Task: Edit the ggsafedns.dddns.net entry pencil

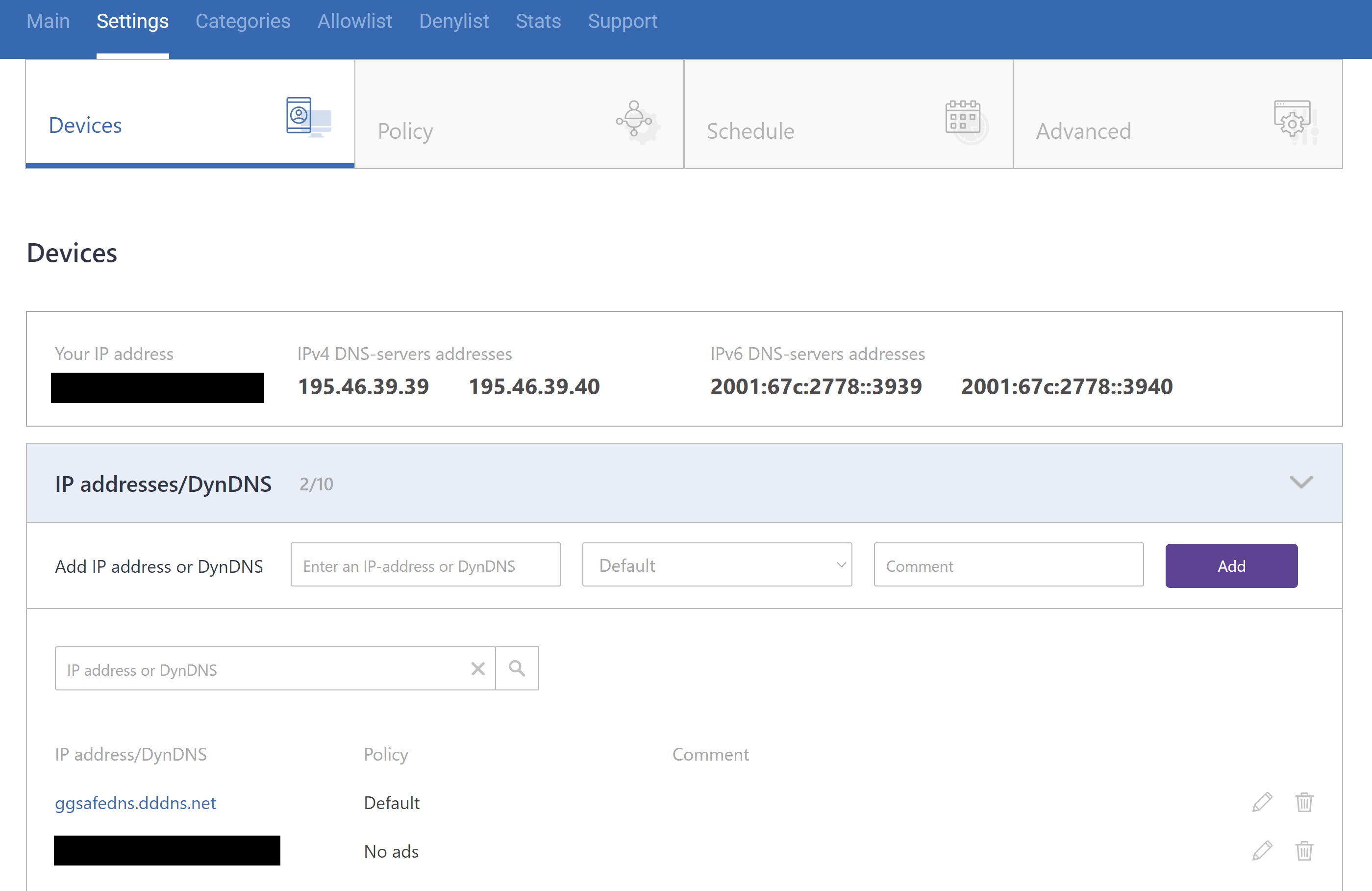Action: point(1262,802)
